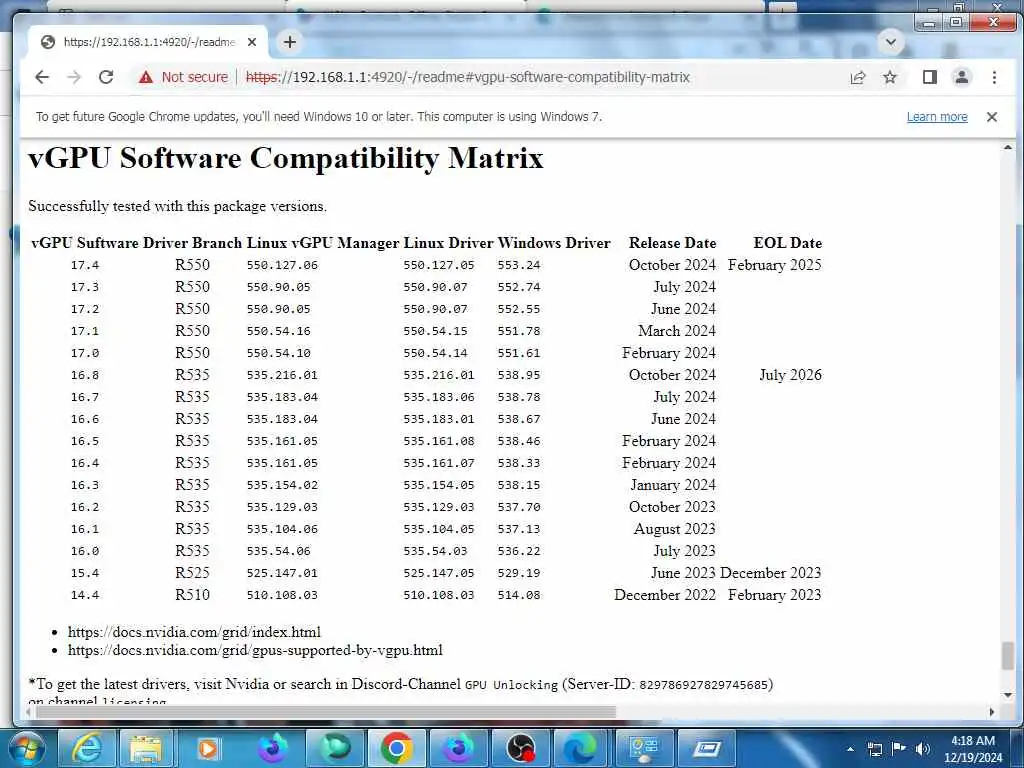Open gpus-supported-by-vgpu.html link
The width and height of the screenshot is (1024, 768).
pos(255,650)
